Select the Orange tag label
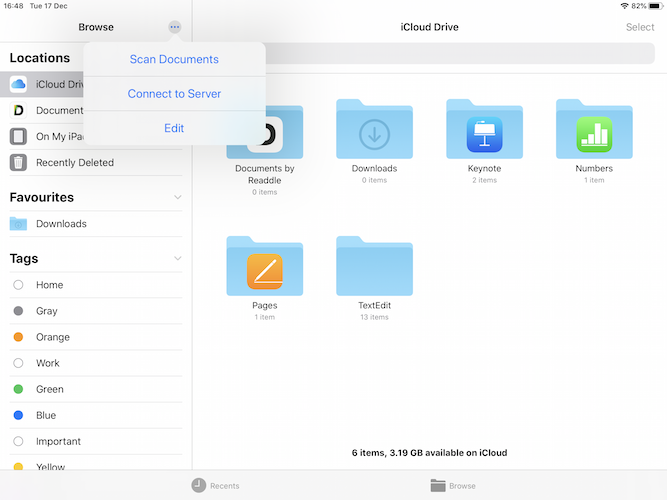The width and height of the screenshot is (667, 500). [53, 337]
